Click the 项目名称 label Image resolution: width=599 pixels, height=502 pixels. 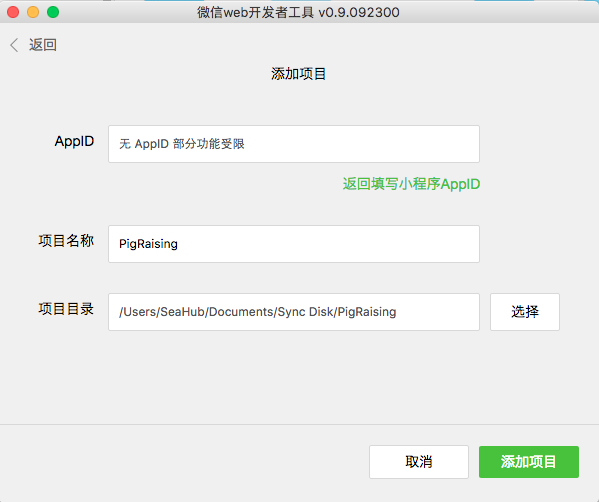[x=66, y=241]
